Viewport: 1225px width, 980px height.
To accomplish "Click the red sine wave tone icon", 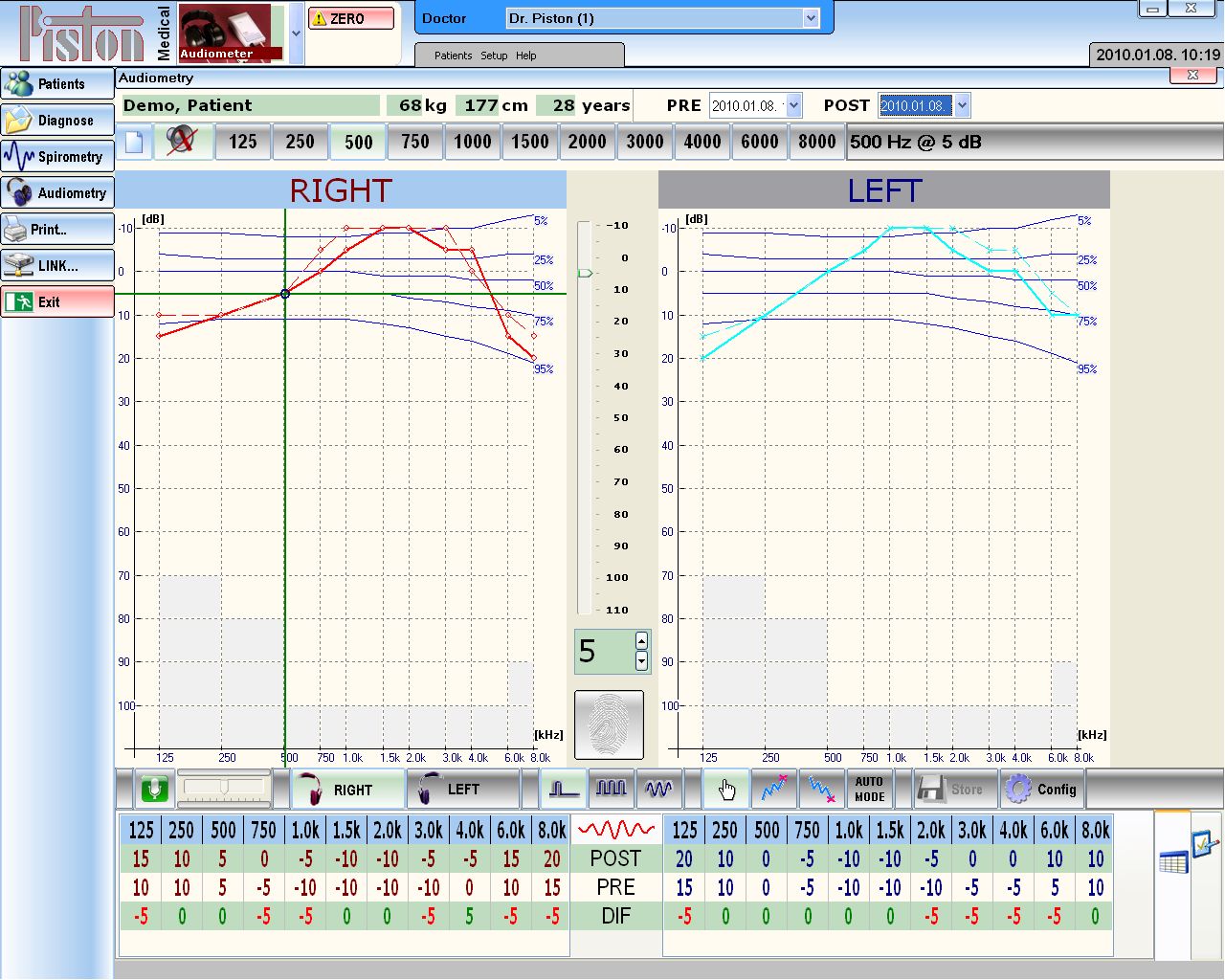I will point(616,829).
